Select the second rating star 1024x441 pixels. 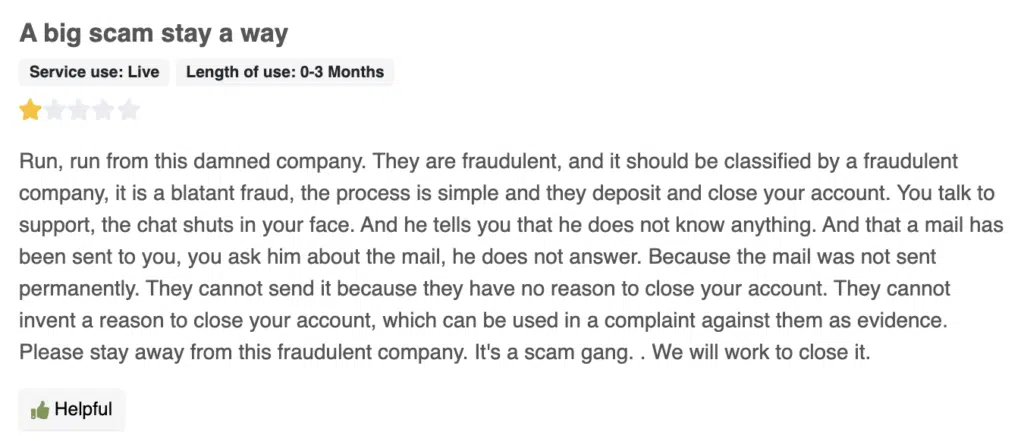click(x=54, y=110)
